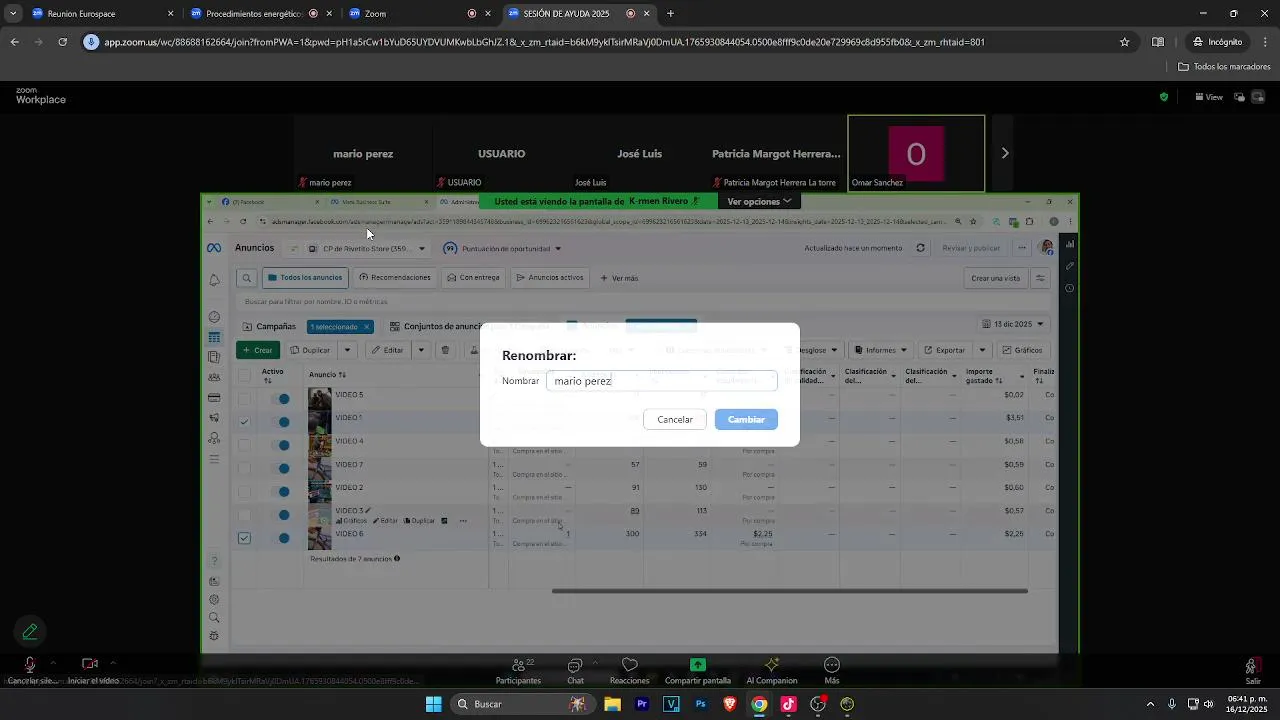Open TikTok from the taskbar
Image resolution: width=1280 pixels, height=720 pixels.
789,704
